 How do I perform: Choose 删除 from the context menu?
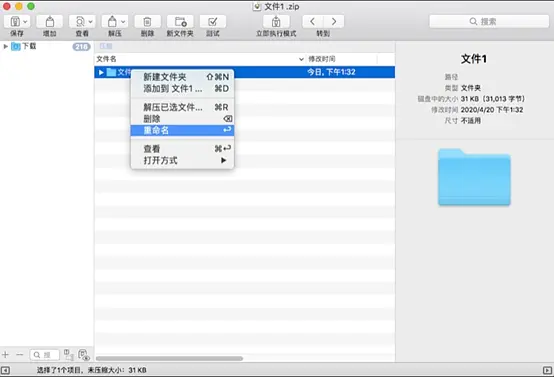[182, 119]
